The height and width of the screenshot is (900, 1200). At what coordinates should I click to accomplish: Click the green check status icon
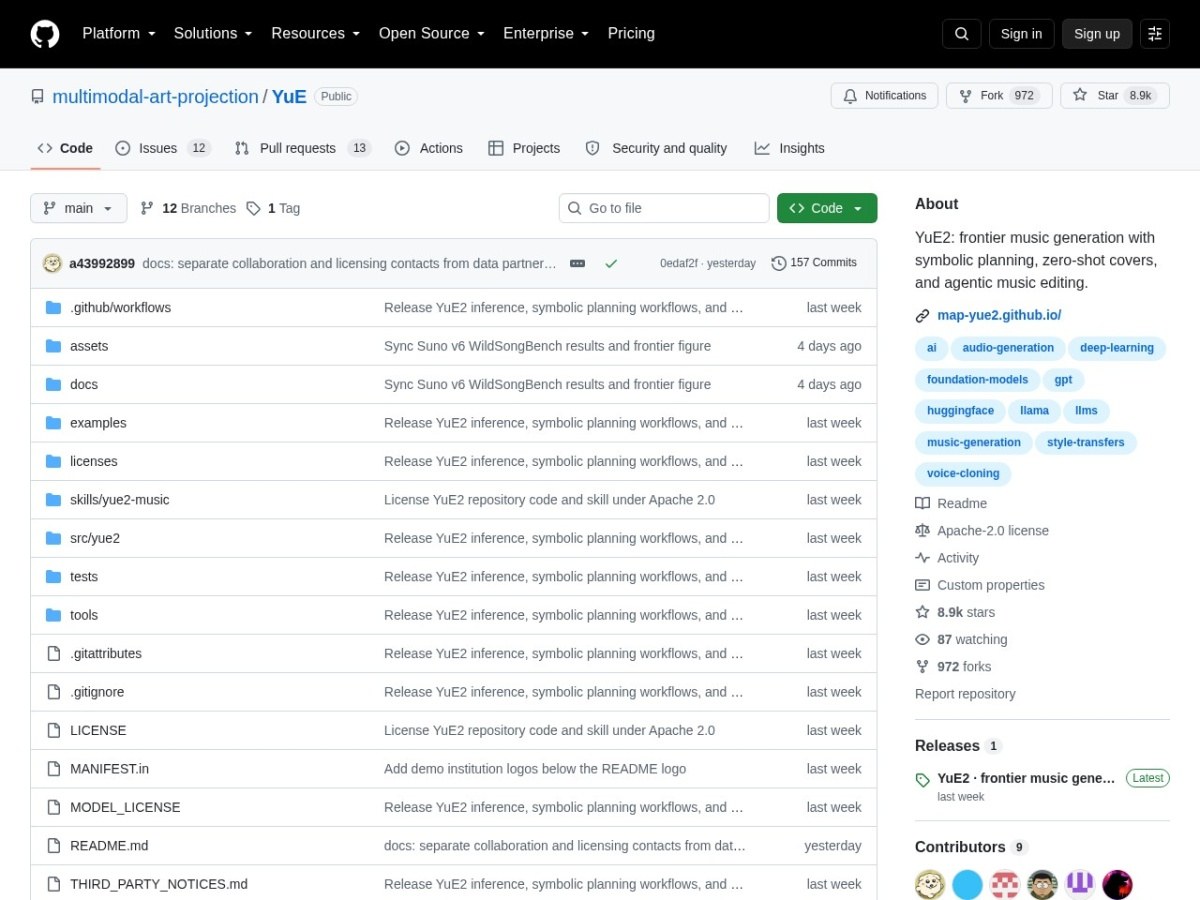tap(611, 263)
